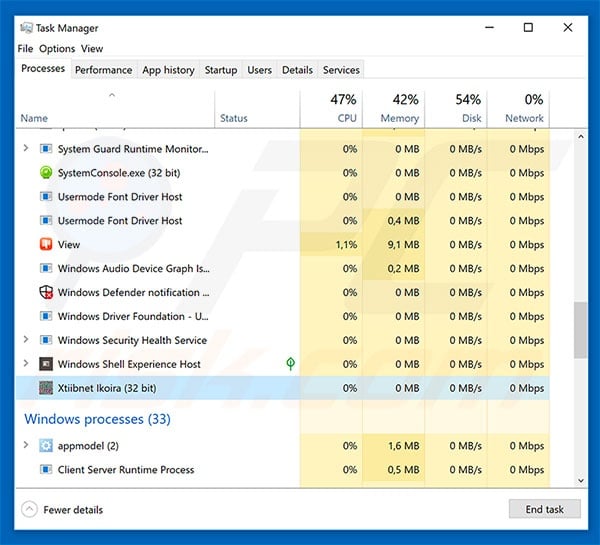Expand Windows Shell Experience Host group
The image size is (600, 545).
[26, 363]
